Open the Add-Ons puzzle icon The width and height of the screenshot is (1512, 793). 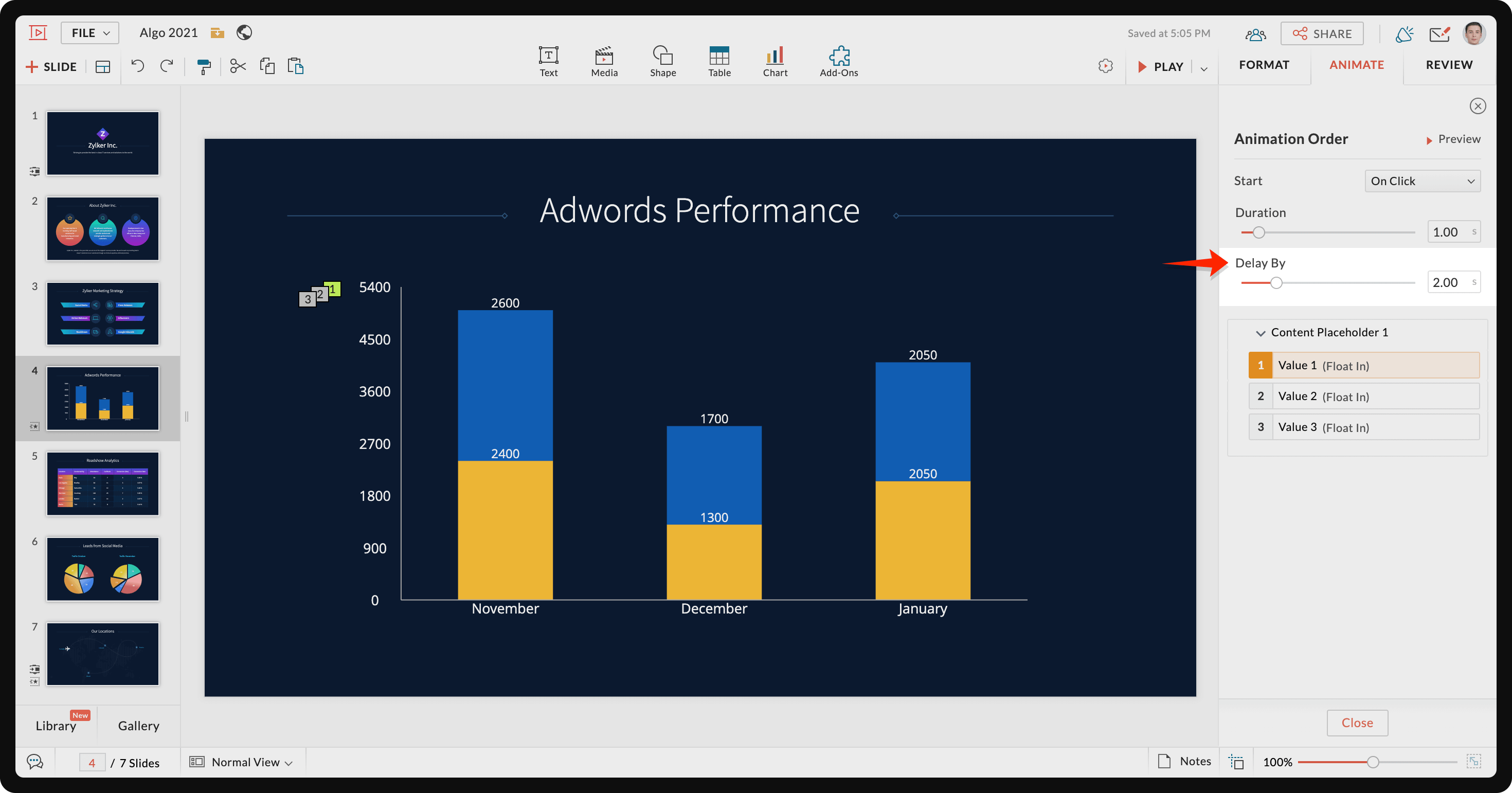click(x=838, y=61)
